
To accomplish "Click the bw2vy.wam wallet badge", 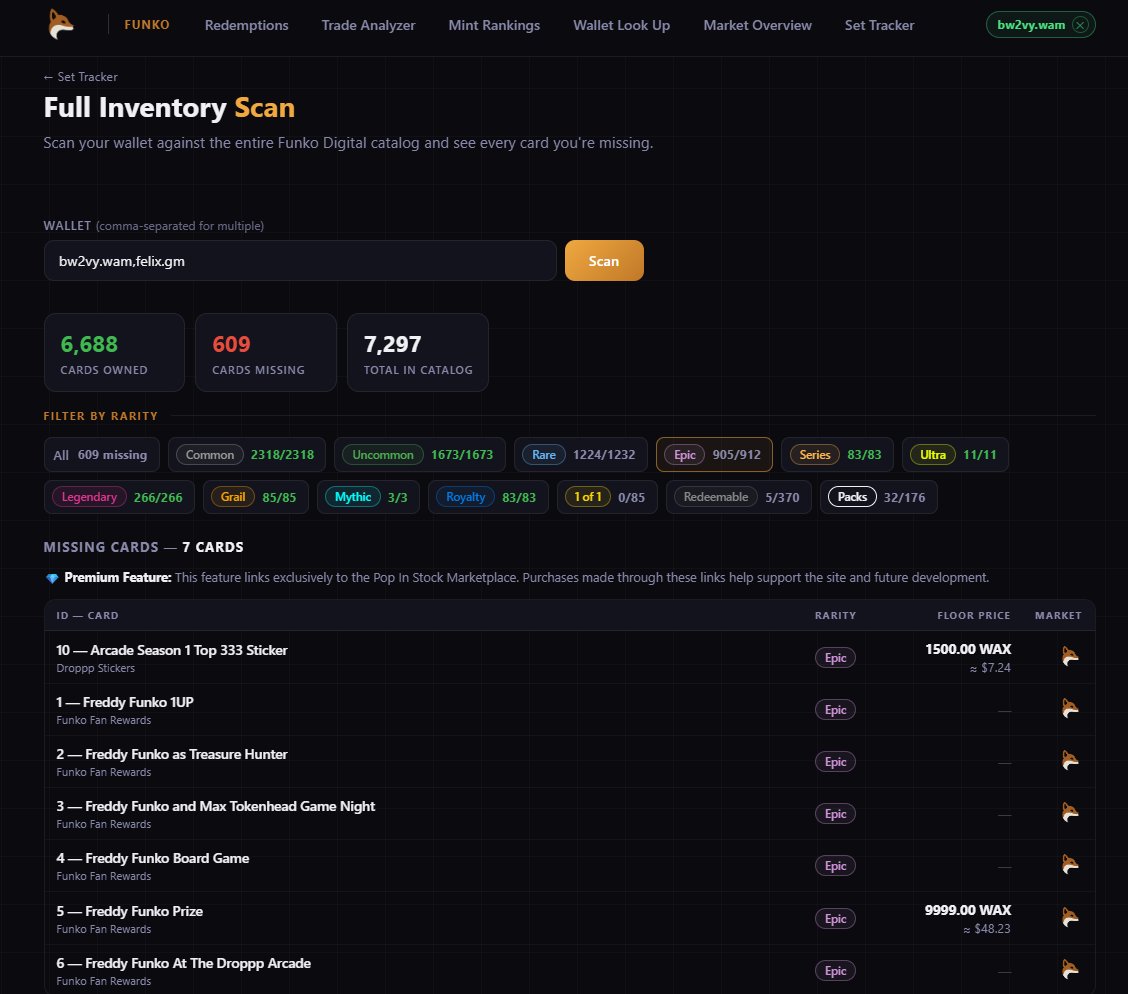I will pos(1040,25).
